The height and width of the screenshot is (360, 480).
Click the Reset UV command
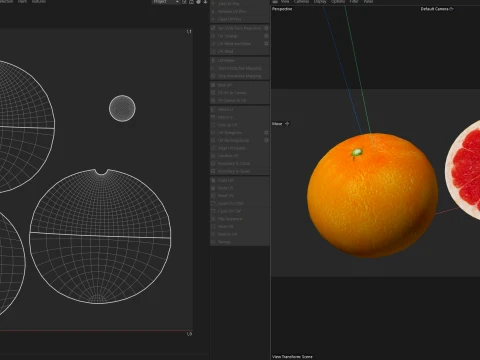tap(239, 196)
